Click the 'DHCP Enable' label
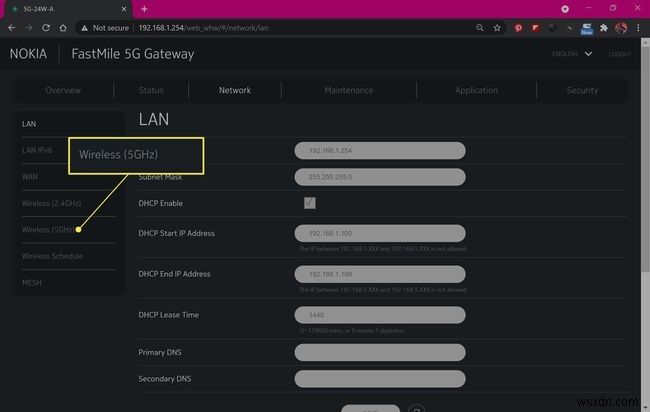650x412 pixels. click(160, 203)
